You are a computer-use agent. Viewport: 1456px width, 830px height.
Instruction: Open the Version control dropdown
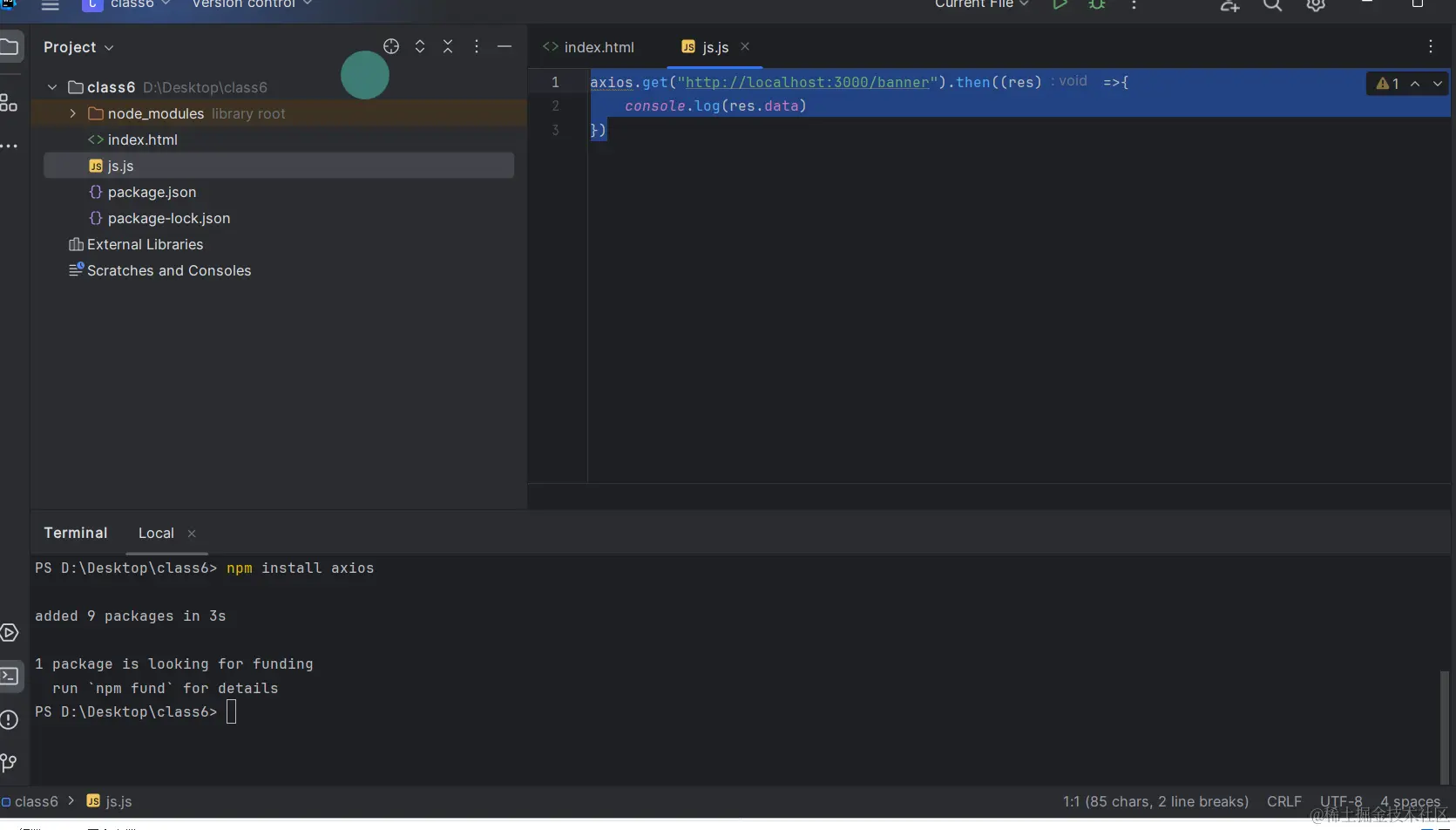click(252, 5)
